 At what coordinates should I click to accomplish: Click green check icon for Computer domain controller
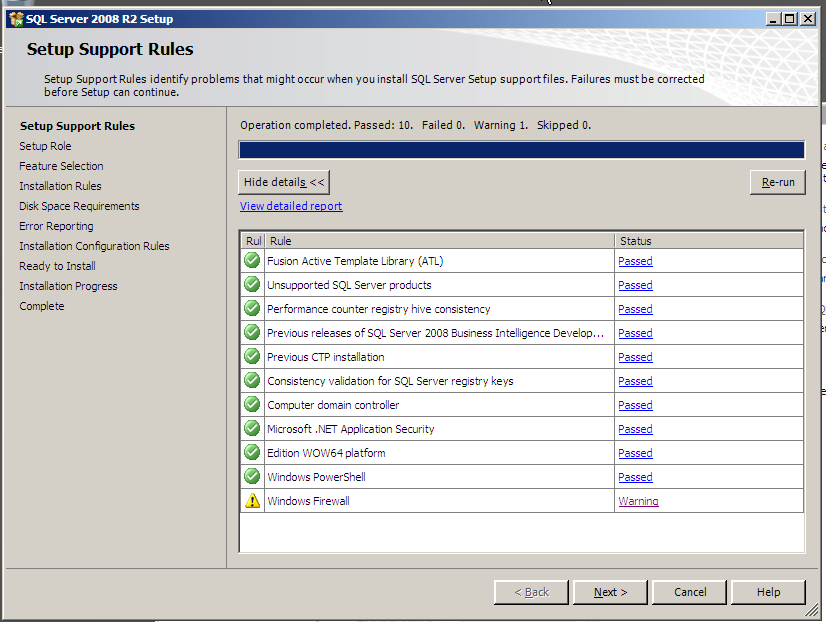[252, 404]
